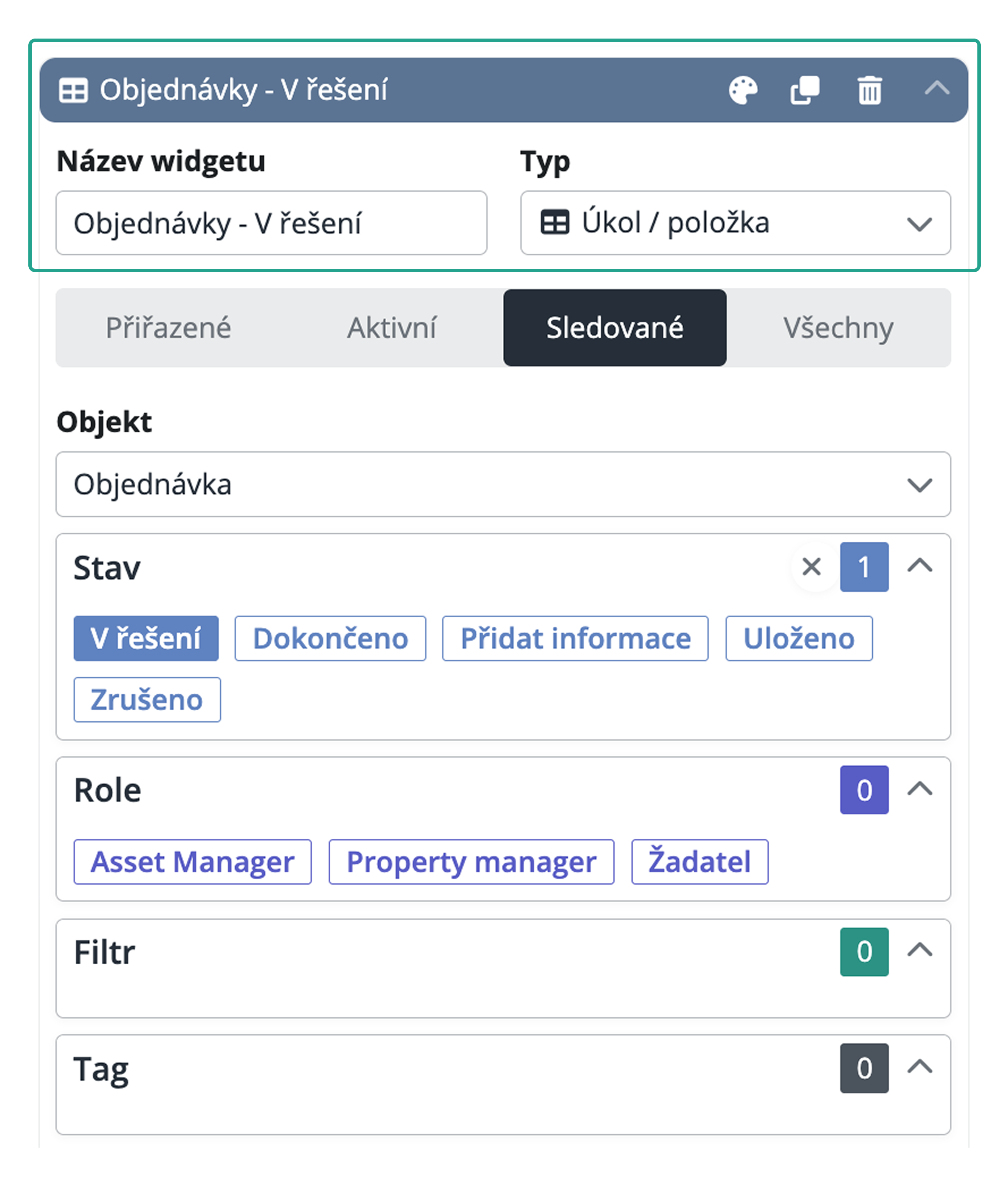Clear Stav selection with X icon
The image size is (1008, 1193).
(811, 567)
